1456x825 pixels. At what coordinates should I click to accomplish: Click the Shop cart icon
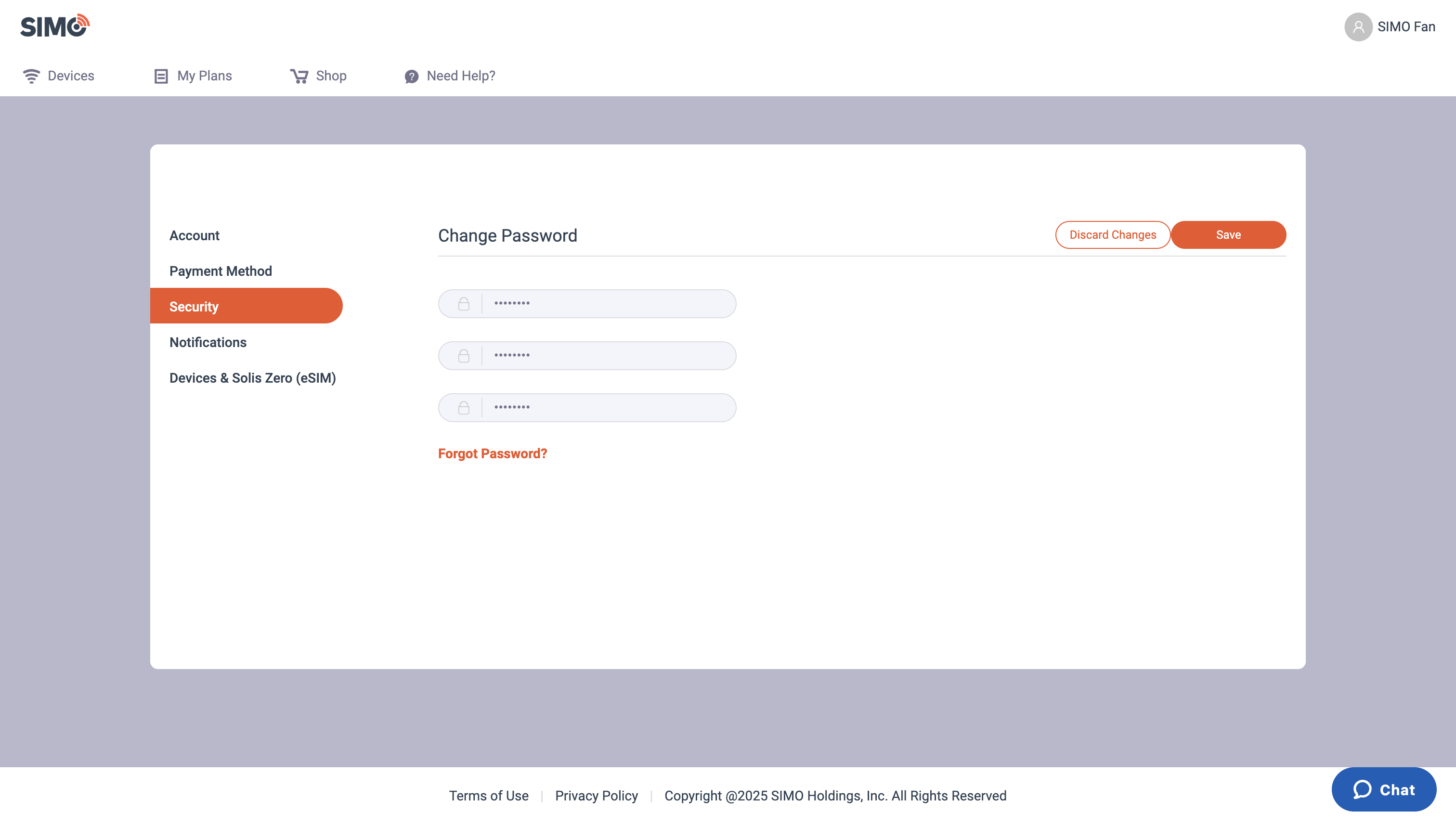pyautogui.click(x=299, y=76)
